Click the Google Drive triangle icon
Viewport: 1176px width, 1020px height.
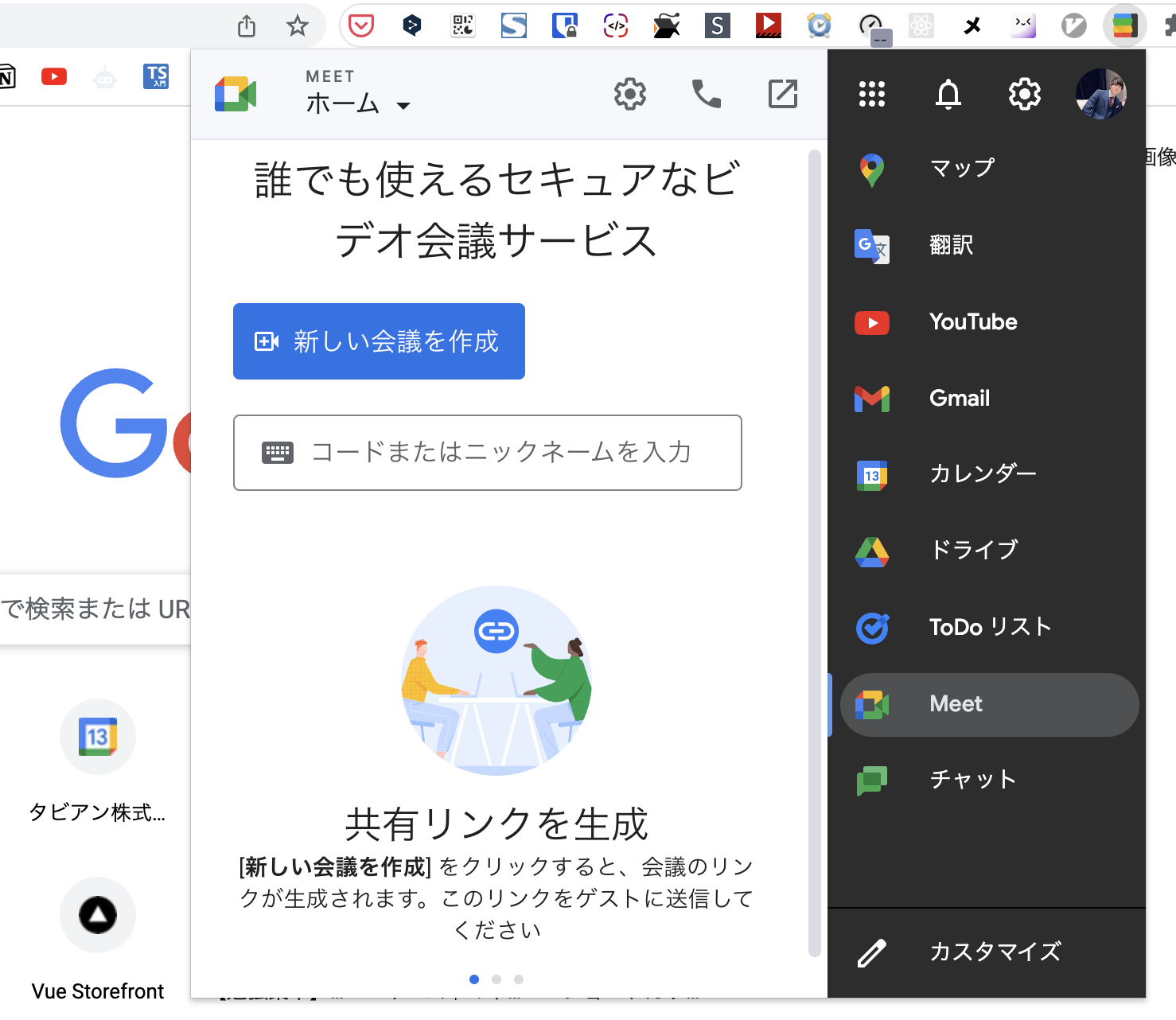pyautogui.click(x=872, y=551)
